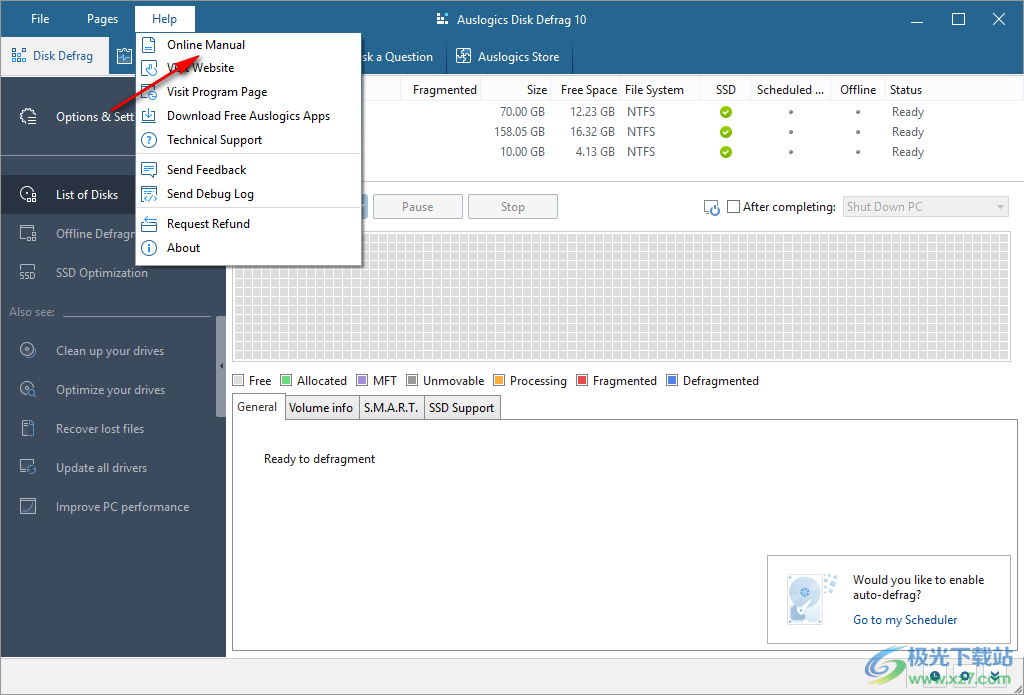Click the Send Debug Log code icon

pos(150,194)
